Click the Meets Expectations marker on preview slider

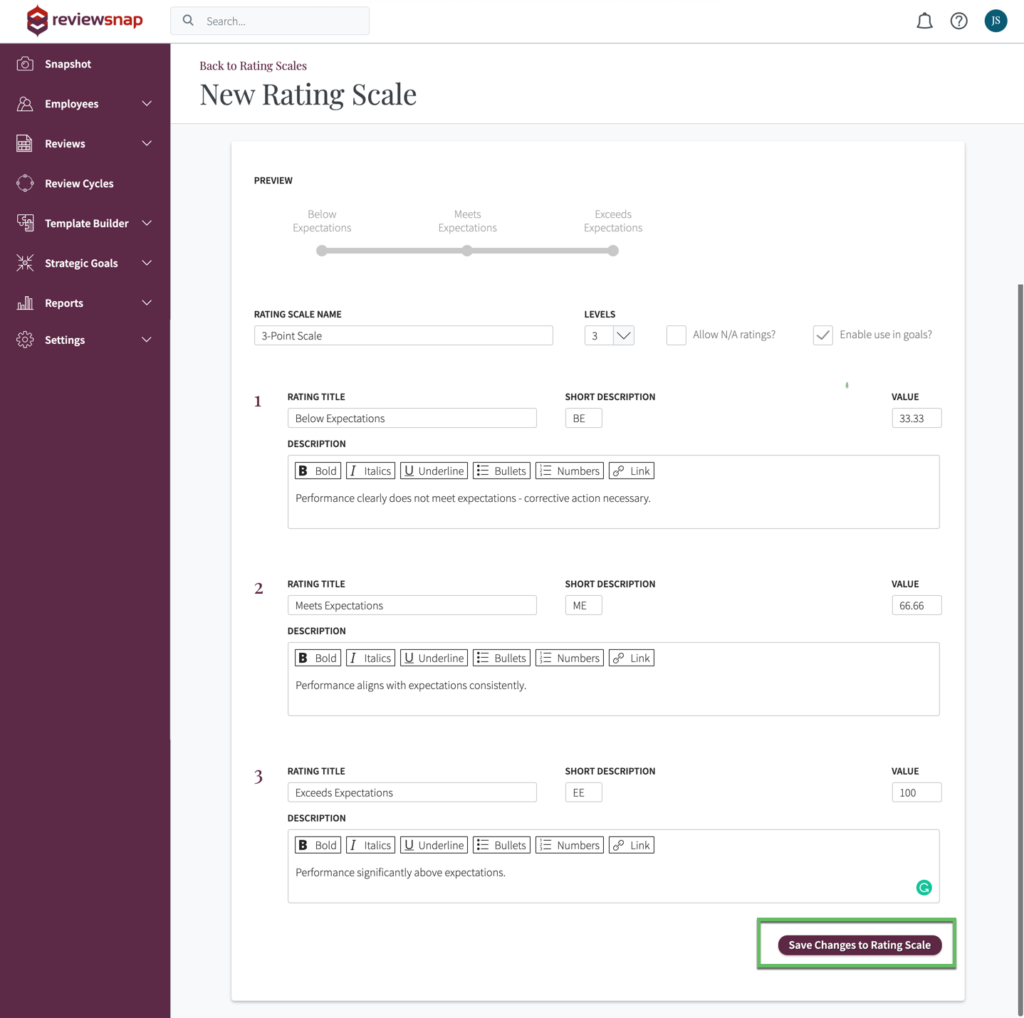(467, 251)
